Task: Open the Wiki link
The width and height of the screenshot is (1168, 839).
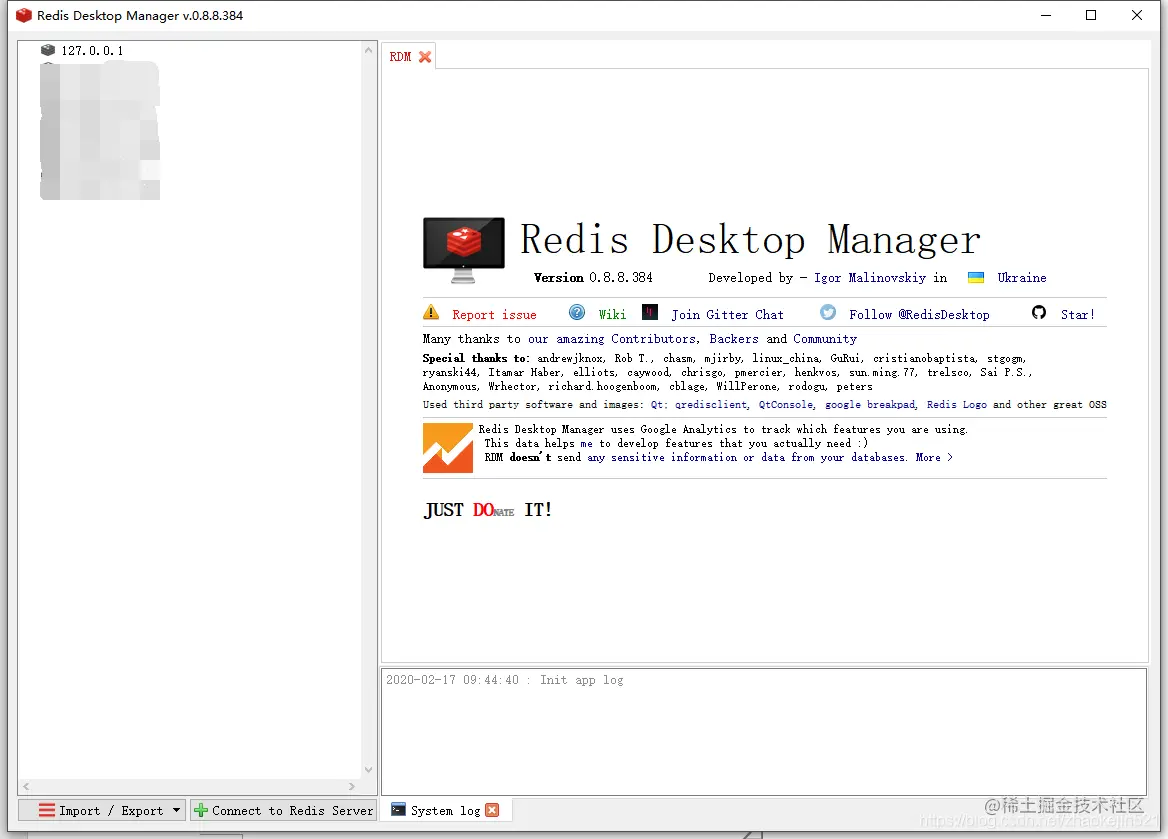Action: tap(612, 314)
